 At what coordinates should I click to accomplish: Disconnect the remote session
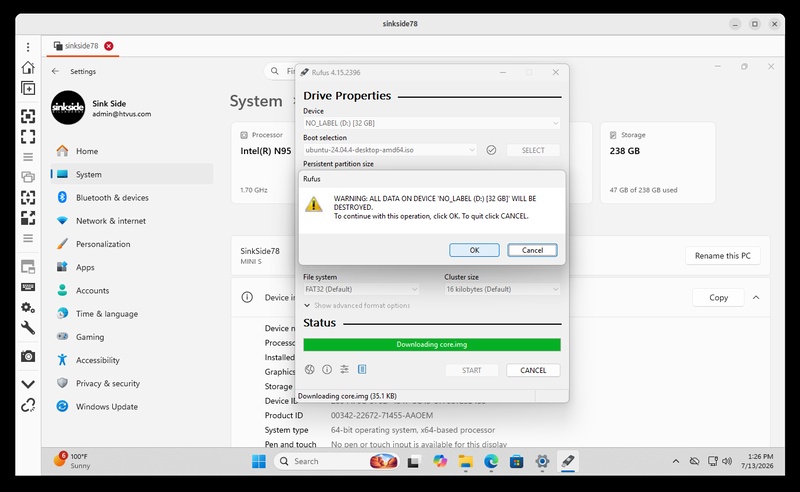28,405
